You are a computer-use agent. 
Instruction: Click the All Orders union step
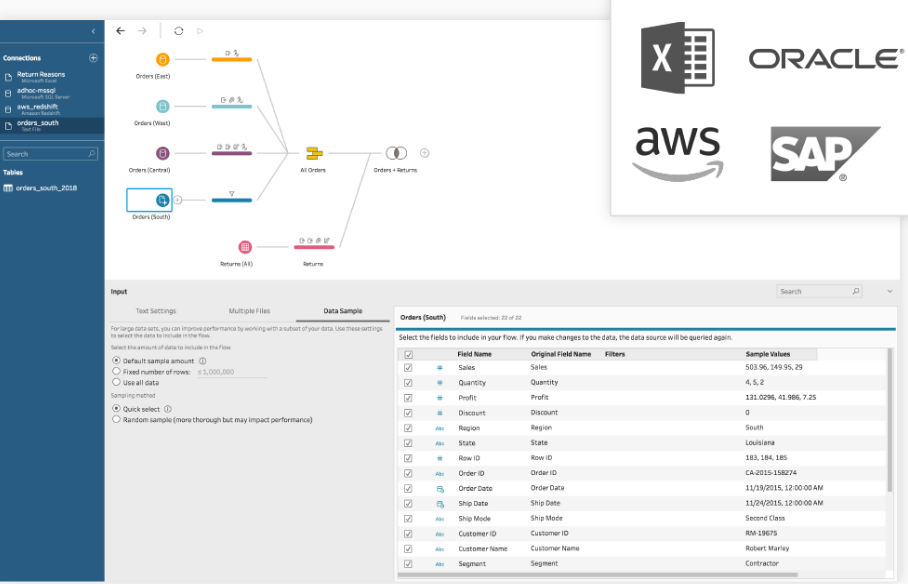coord(313,153)
